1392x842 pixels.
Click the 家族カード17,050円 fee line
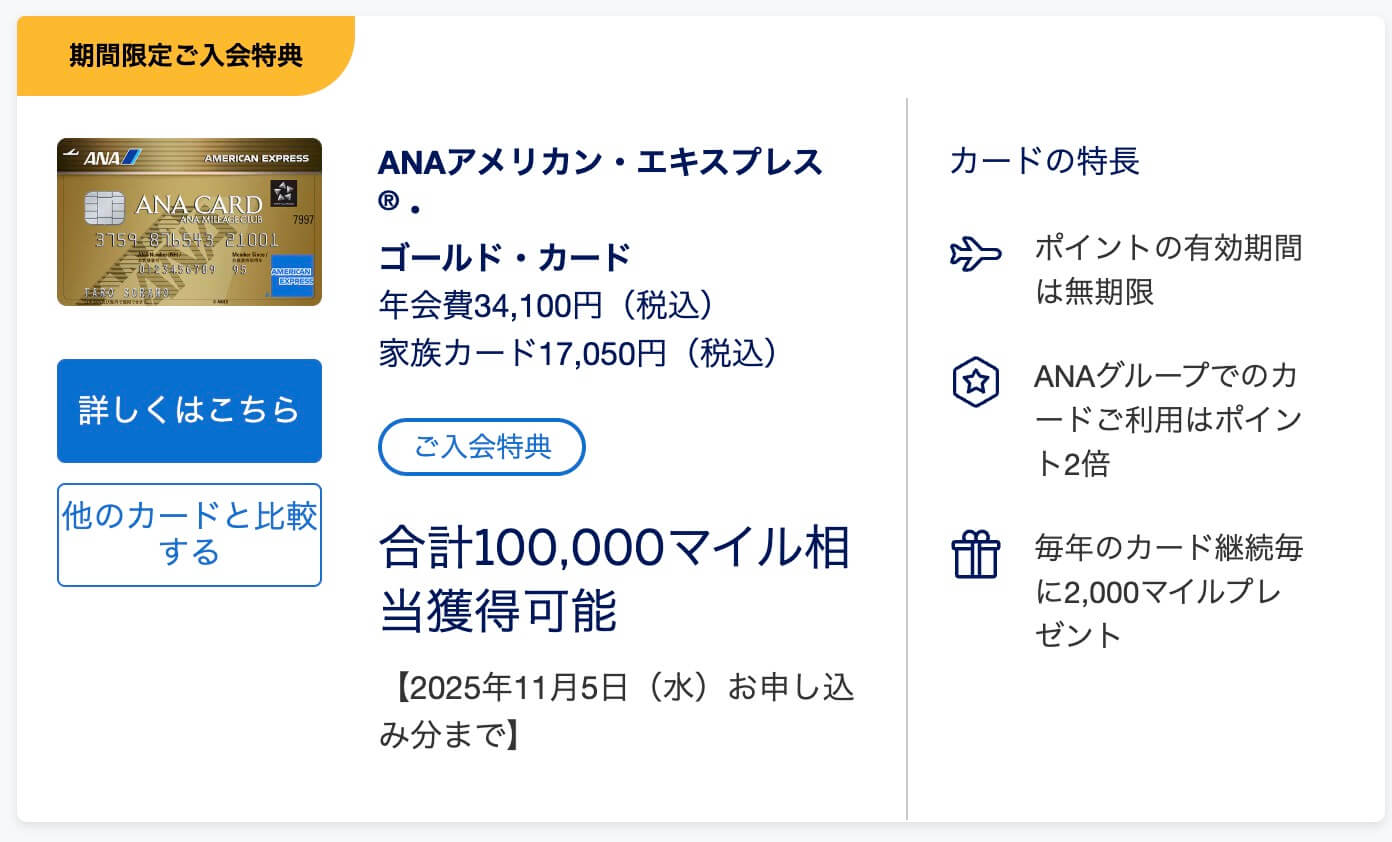coord(578,352)
